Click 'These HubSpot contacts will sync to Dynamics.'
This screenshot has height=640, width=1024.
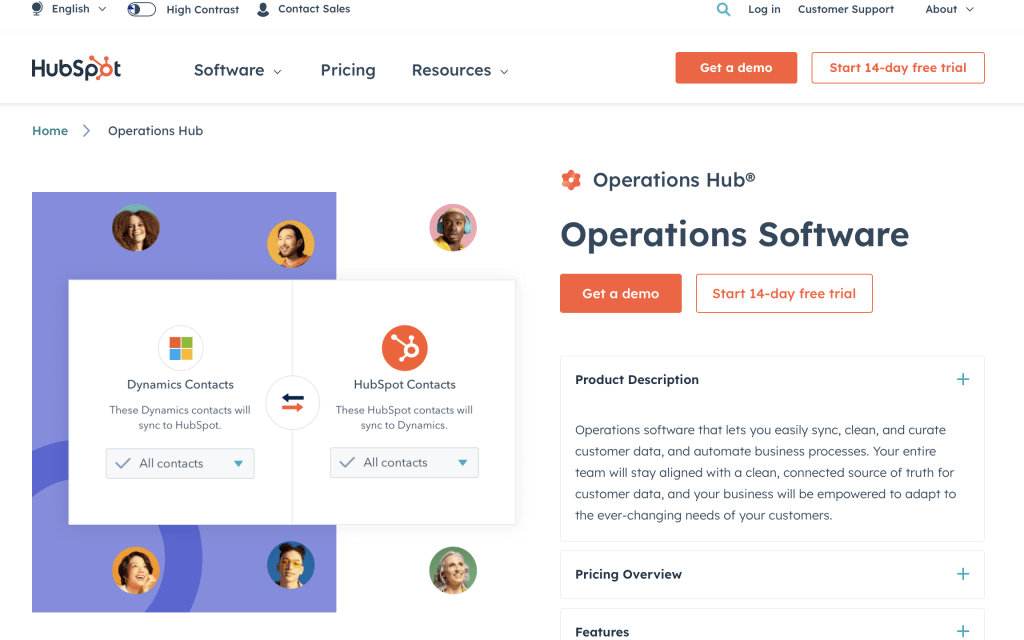coord(404,417)
